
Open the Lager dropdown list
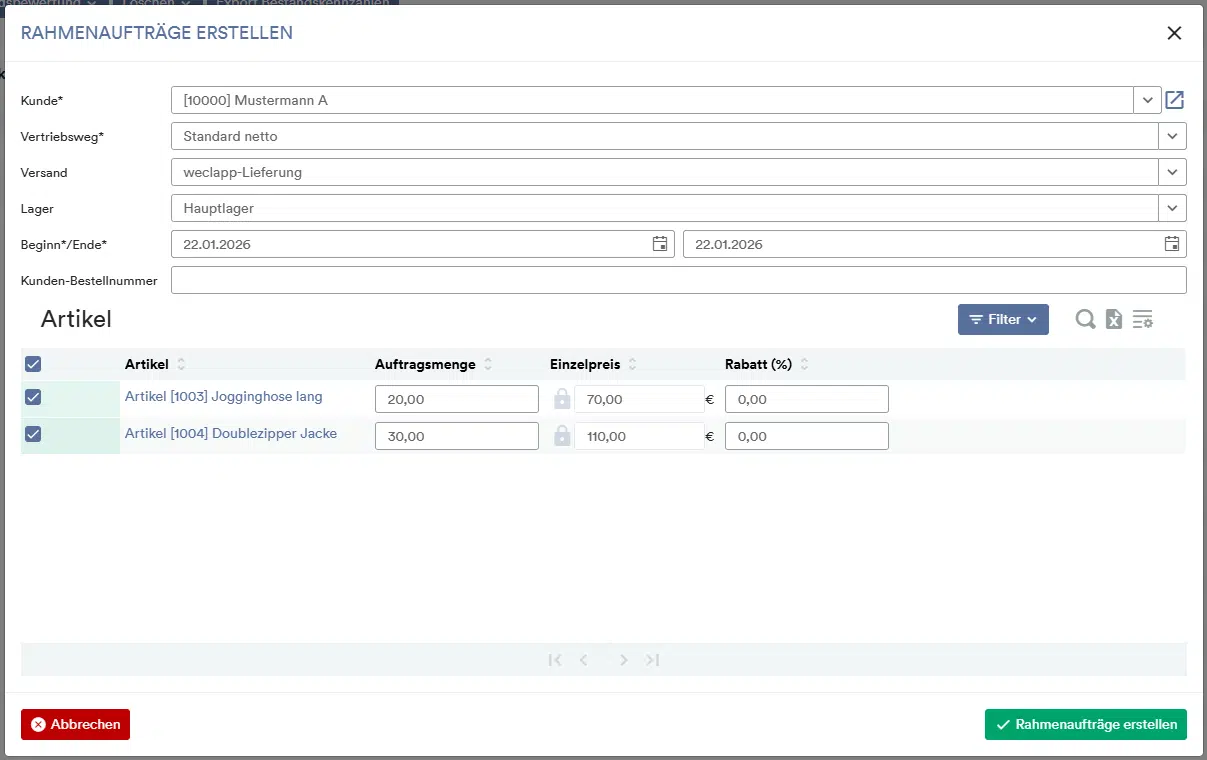1172,208
